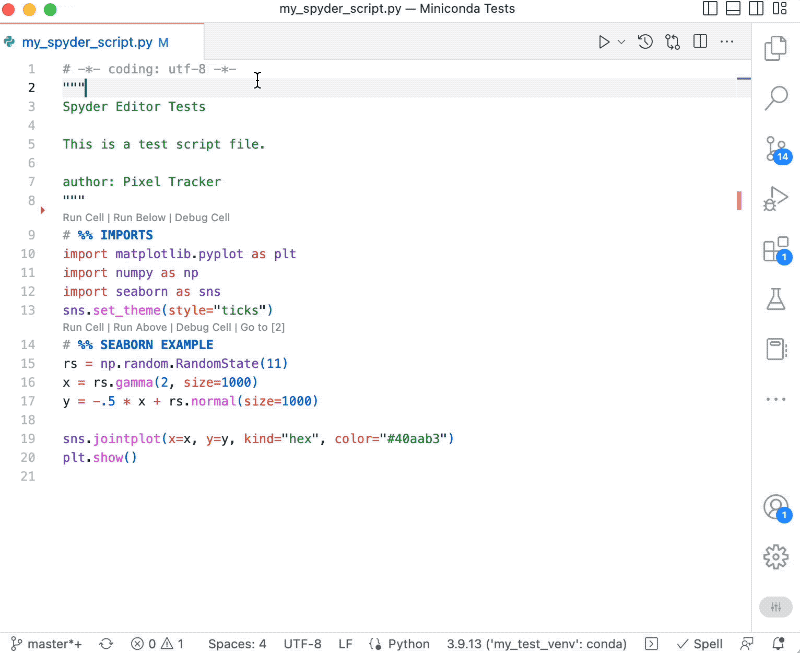Change file encoding UTF-8
800x653 pixels.
tap(302, 644)
